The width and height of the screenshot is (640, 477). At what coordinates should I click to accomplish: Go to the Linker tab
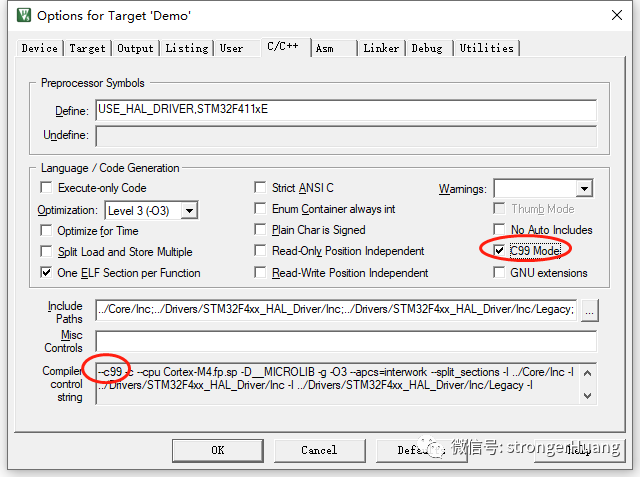[381, 48]
